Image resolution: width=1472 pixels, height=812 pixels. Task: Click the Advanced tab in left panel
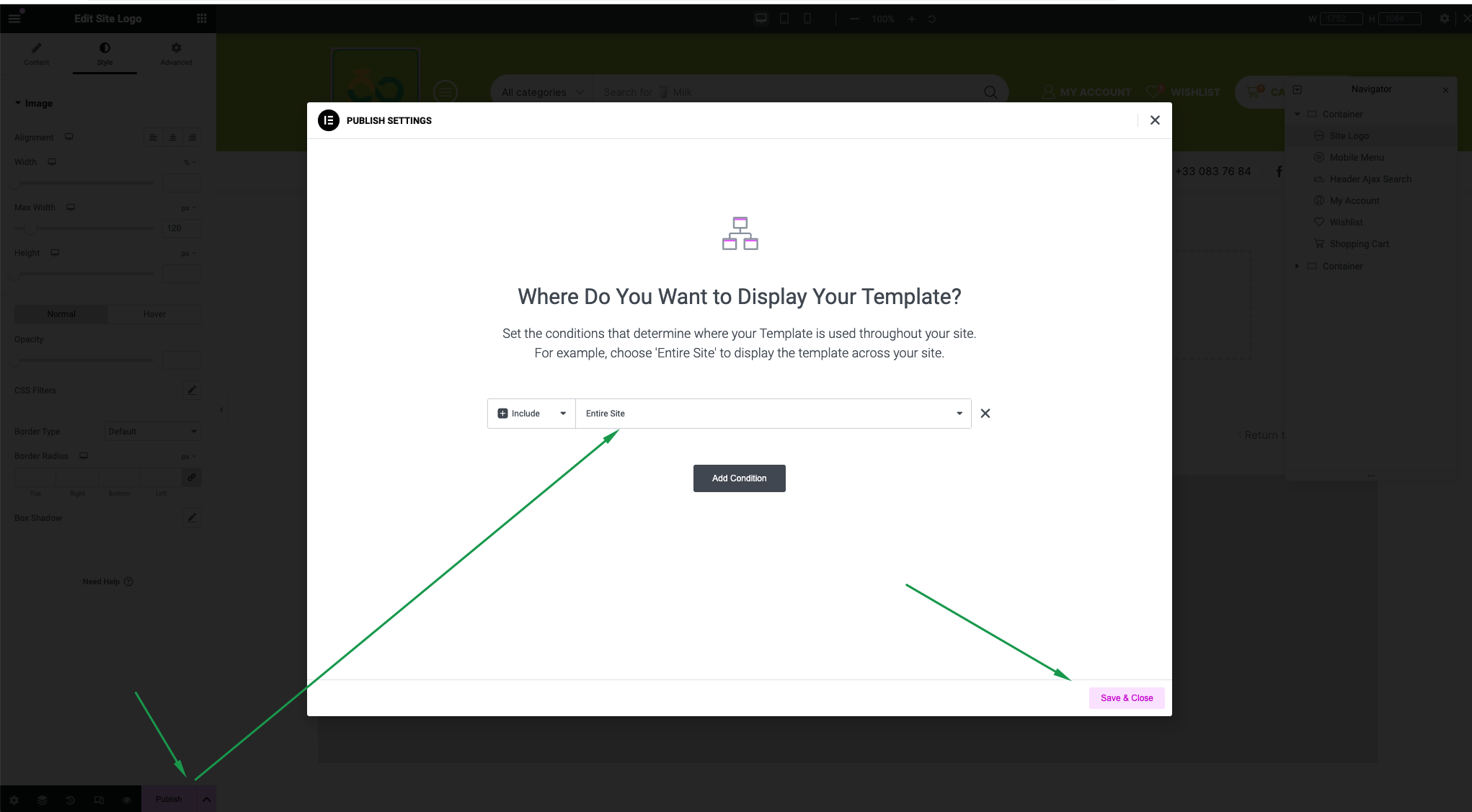click(x=176, y=54)
